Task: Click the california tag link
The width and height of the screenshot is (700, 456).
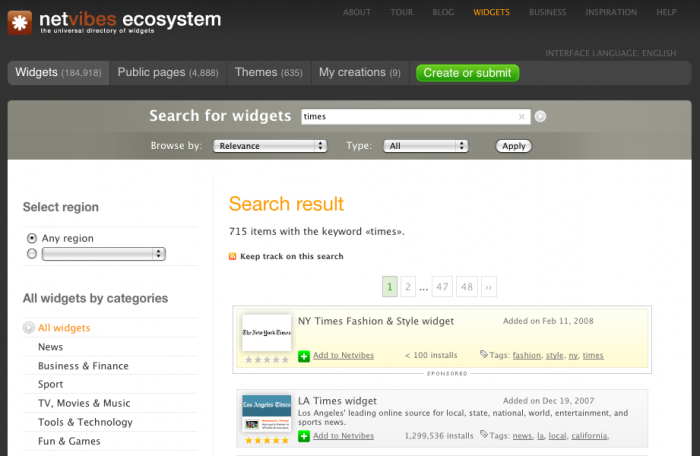Action: point(589,436)
